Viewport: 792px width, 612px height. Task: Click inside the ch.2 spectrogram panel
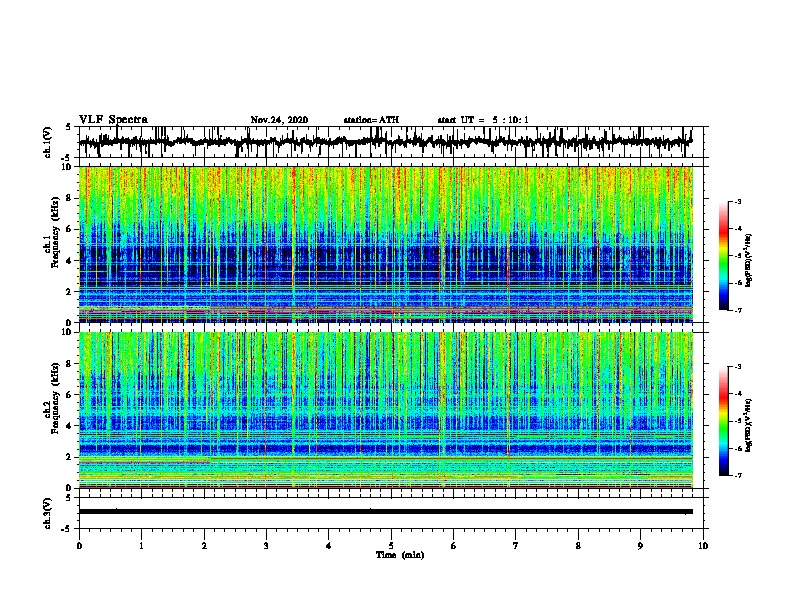click(x=385, y=410)
